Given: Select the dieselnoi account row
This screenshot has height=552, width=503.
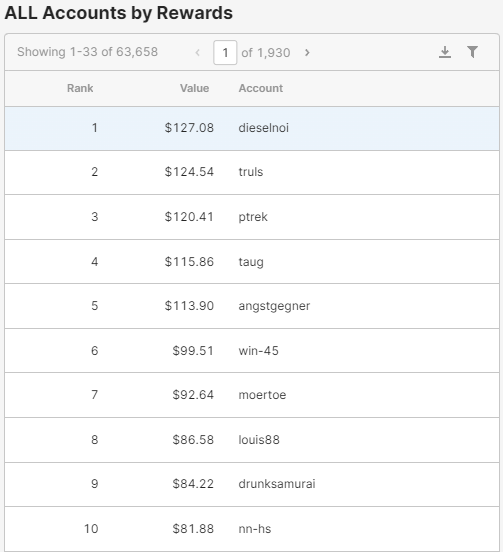Looking at the screenshot, I should point(252,128).
